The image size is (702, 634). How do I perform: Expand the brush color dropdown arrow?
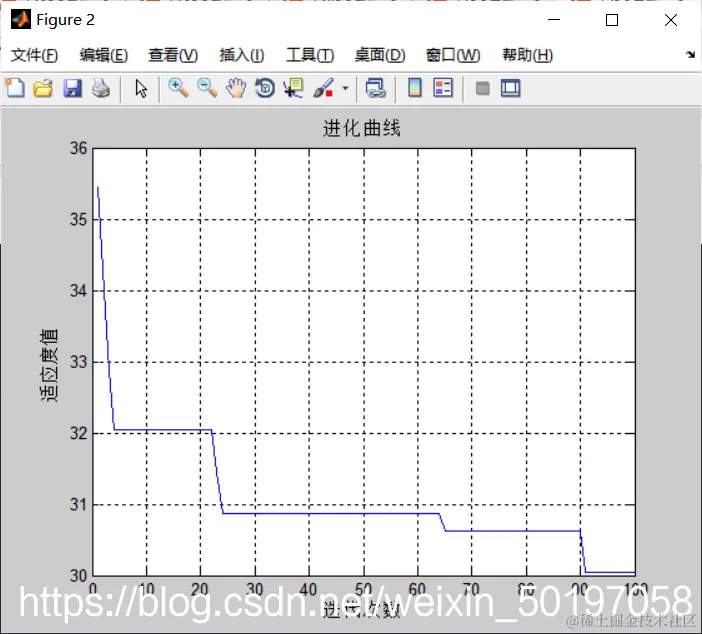click(345, 88)
